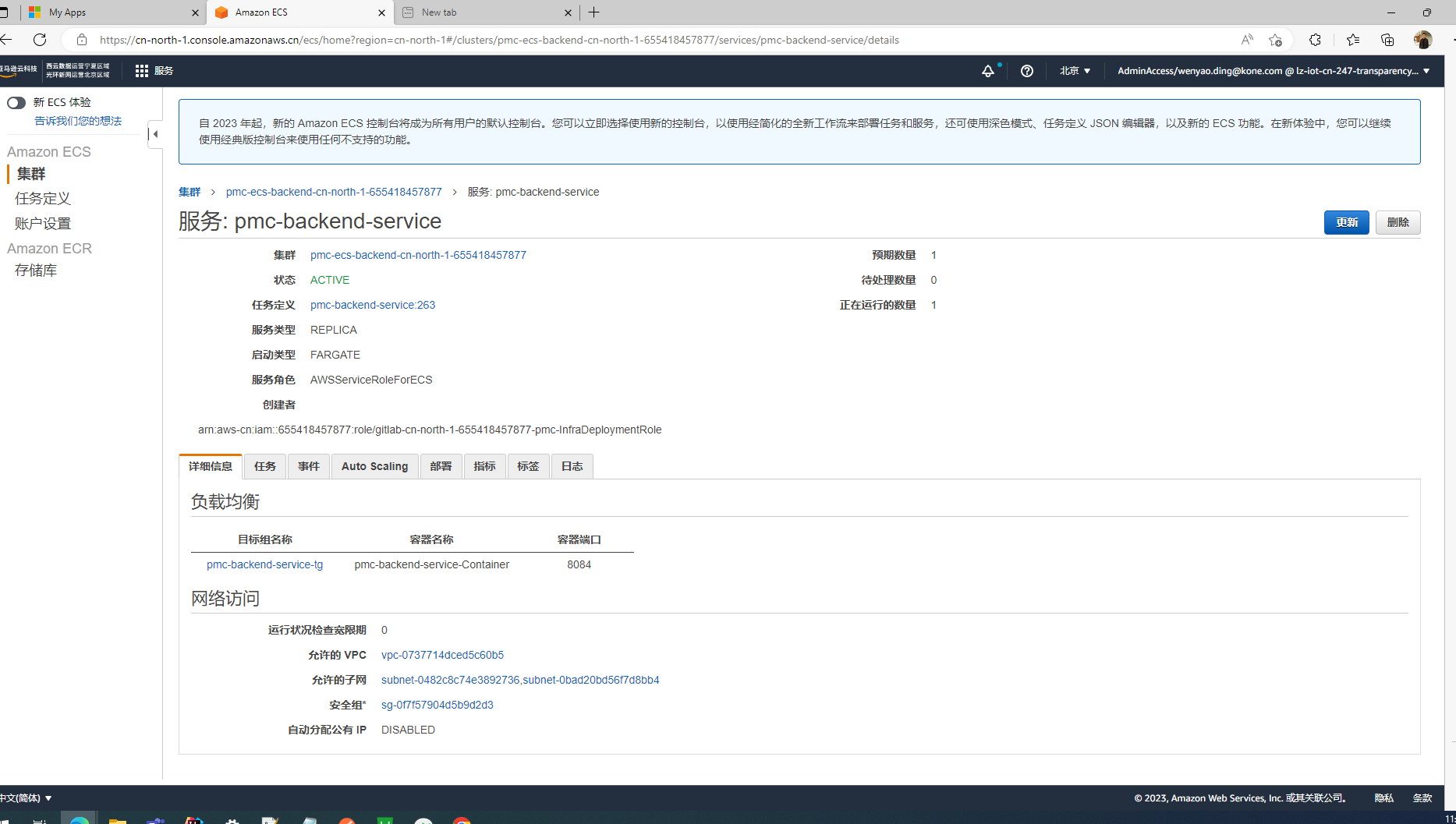Click the browser address bar URL
This screenshot has height=824, width=1456.
pyautogui.click(x=499, y=40)
